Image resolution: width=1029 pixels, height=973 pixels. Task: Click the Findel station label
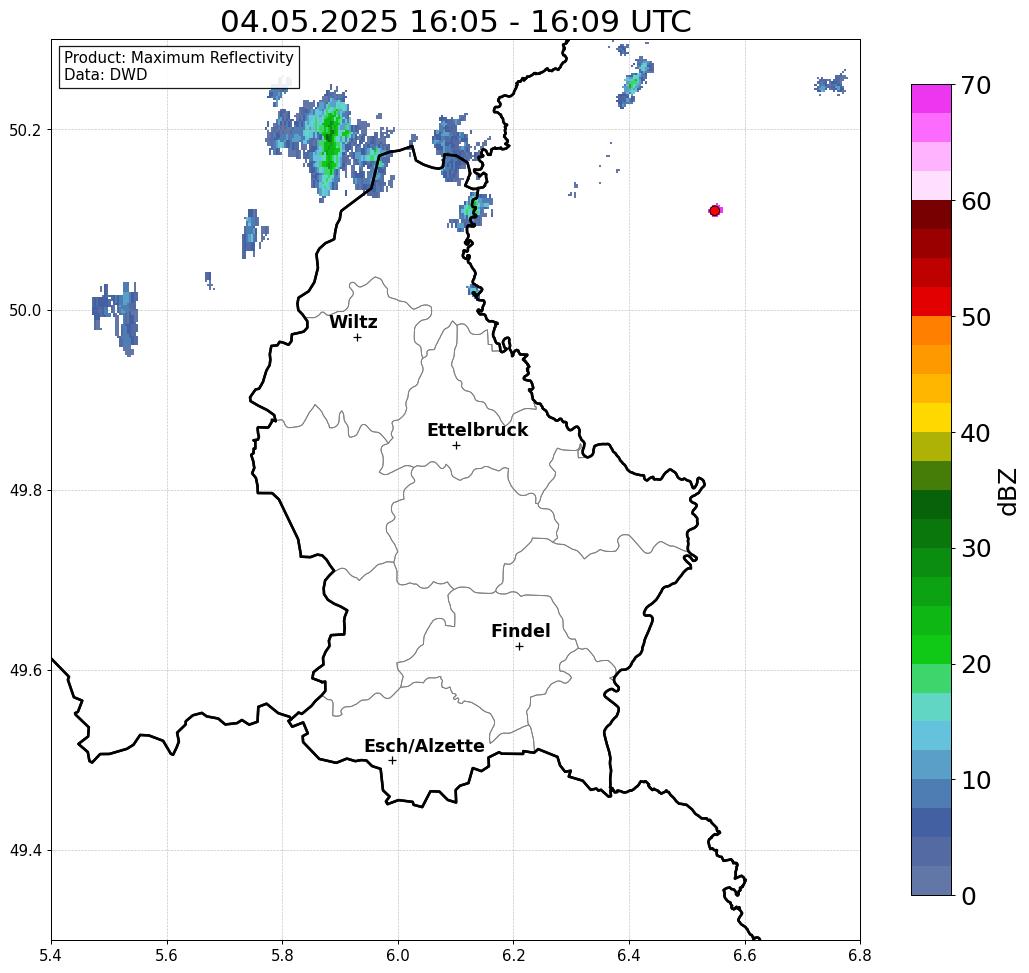point(520,631)
